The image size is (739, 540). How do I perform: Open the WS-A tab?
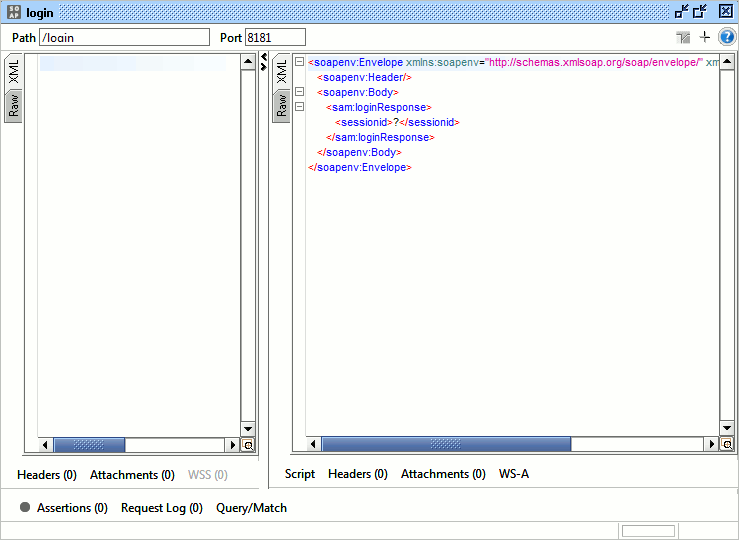tap(514, 474)
